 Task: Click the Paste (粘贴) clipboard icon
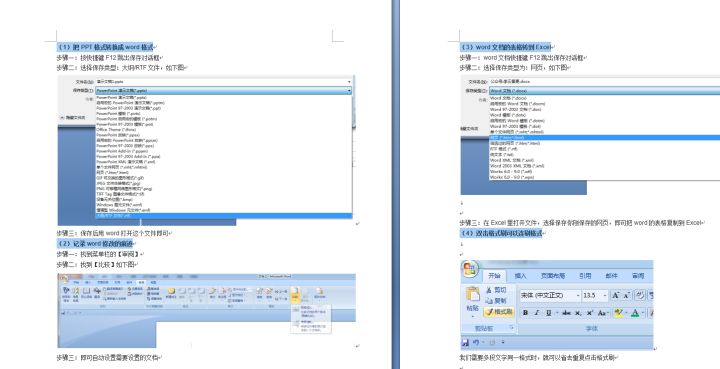click(472, 294)
